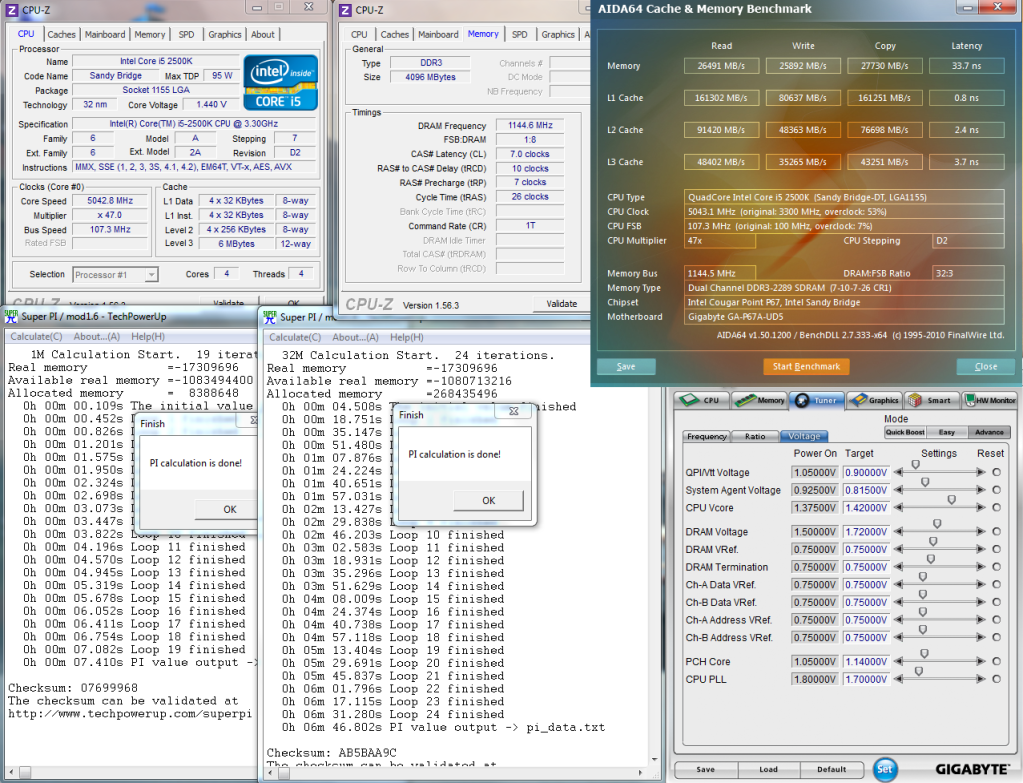1023x783 pixels.
Task: Click Validate in the CPU-Z Timings window
Action: [x=562, y=304]
